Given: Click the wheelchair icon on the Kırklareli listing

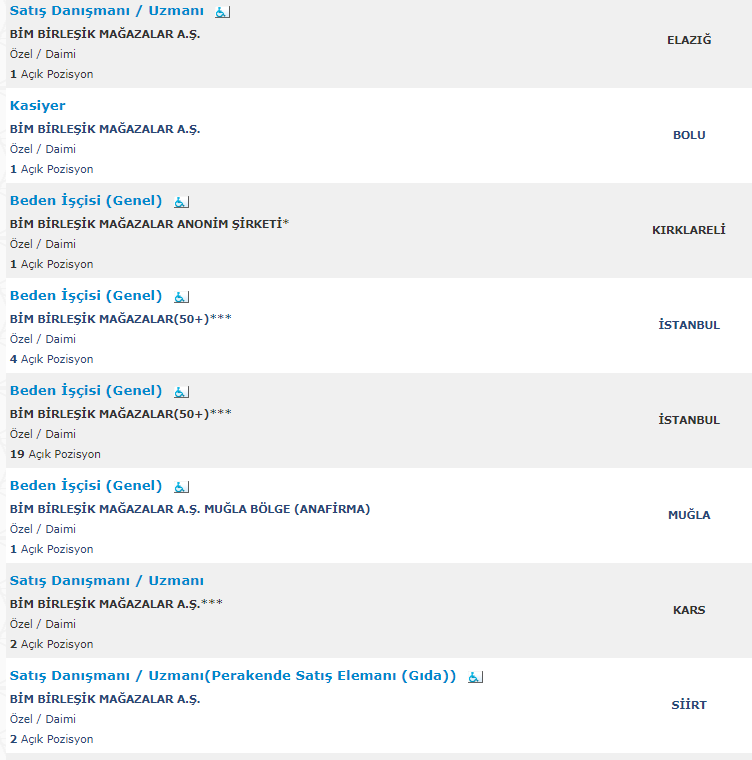Looking at the screenshot, I should click(181, 202).
